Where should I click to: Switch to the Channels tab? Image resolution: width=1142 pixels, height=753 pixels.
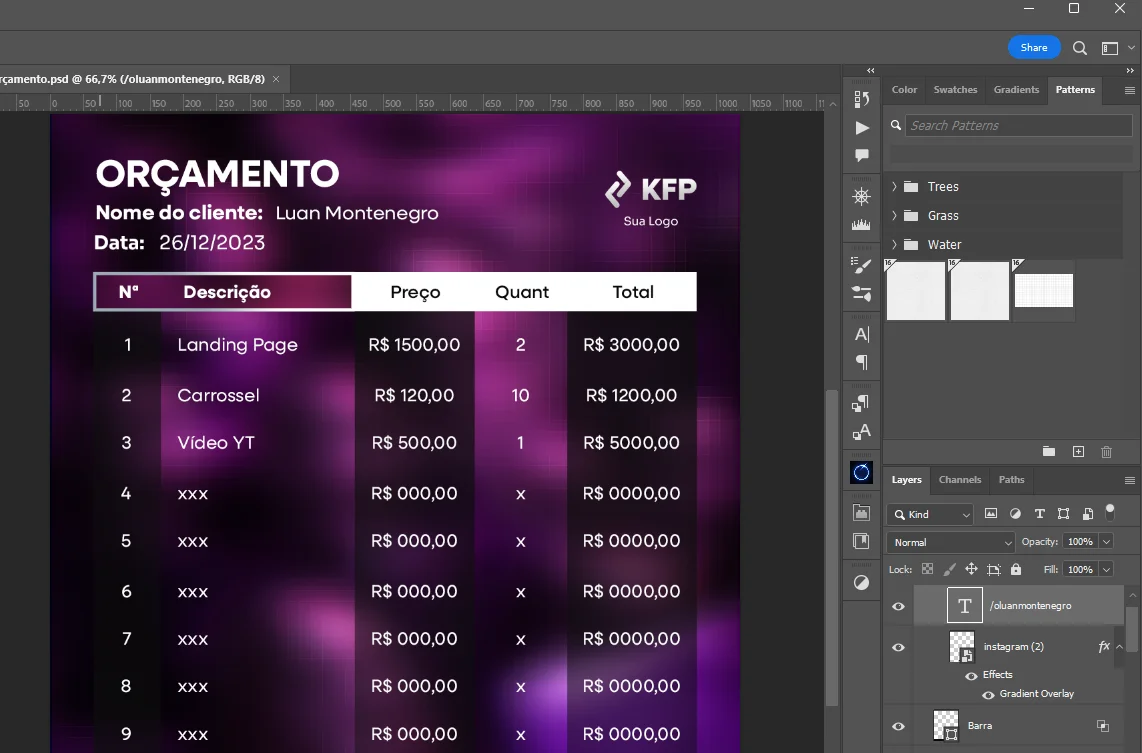point(959,480)
